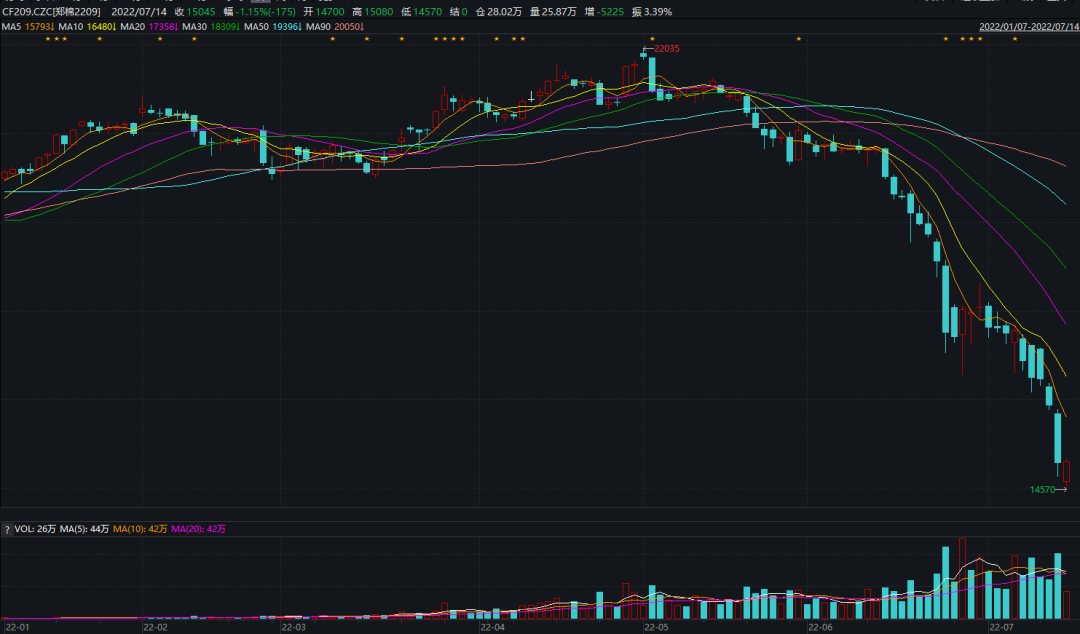Click the CF209.CZC contract name
Screen dimensions: 1080x634
click(x=51, y=11)
